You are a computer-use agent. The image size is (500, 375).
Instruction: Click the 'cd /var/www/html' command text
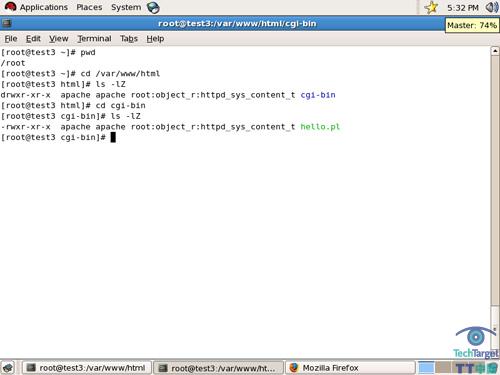click(x=120, y=74)
